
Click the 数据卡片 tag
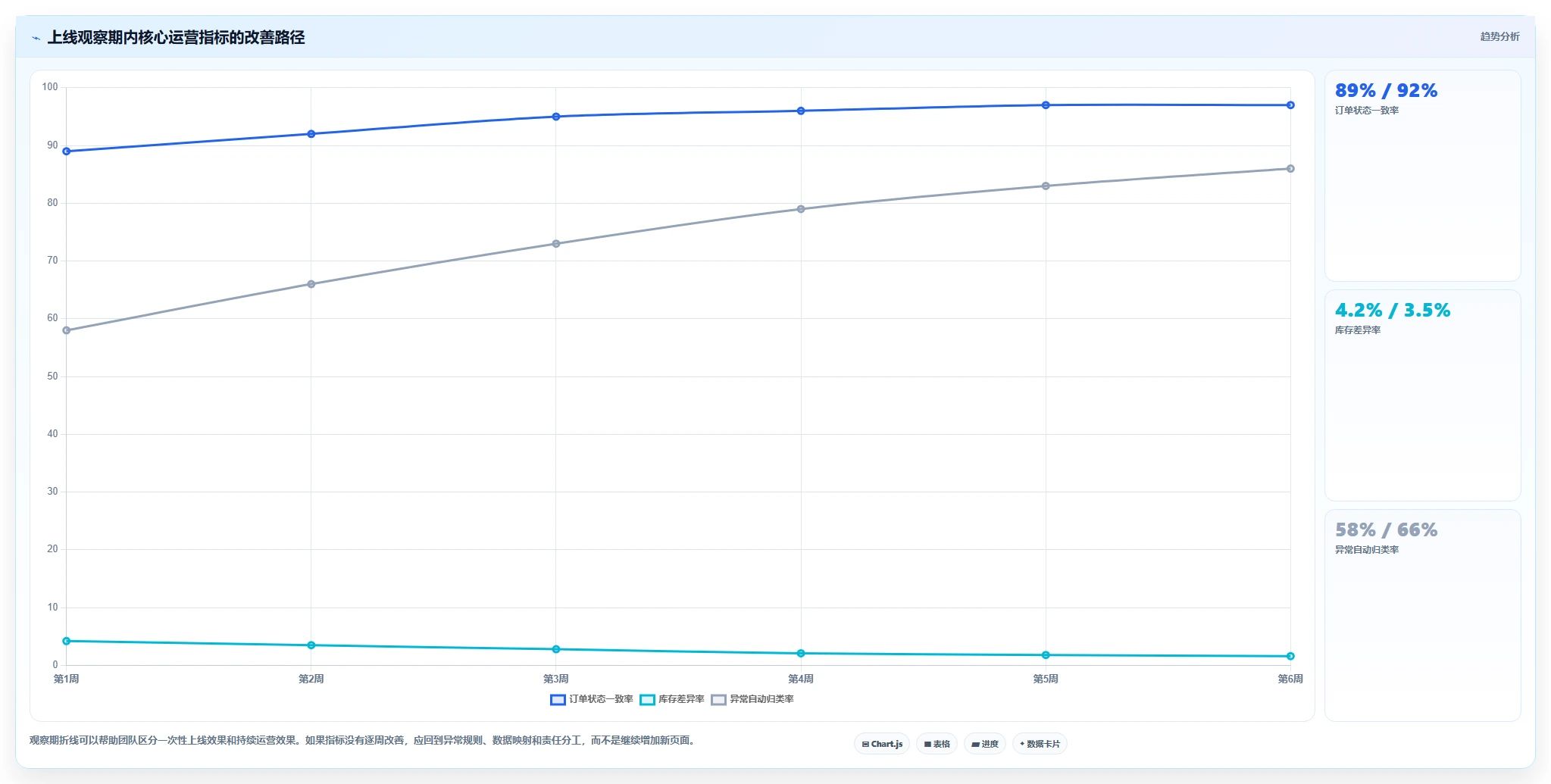click(x=1040, y=744)
